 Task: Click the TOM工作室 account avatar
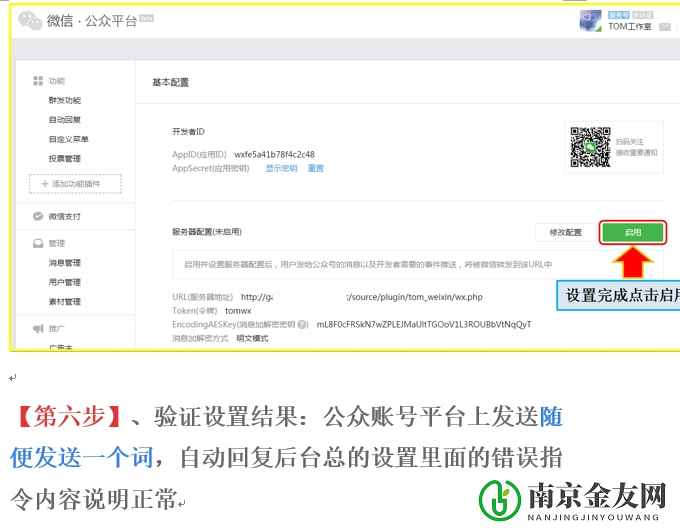pos(592,20)
